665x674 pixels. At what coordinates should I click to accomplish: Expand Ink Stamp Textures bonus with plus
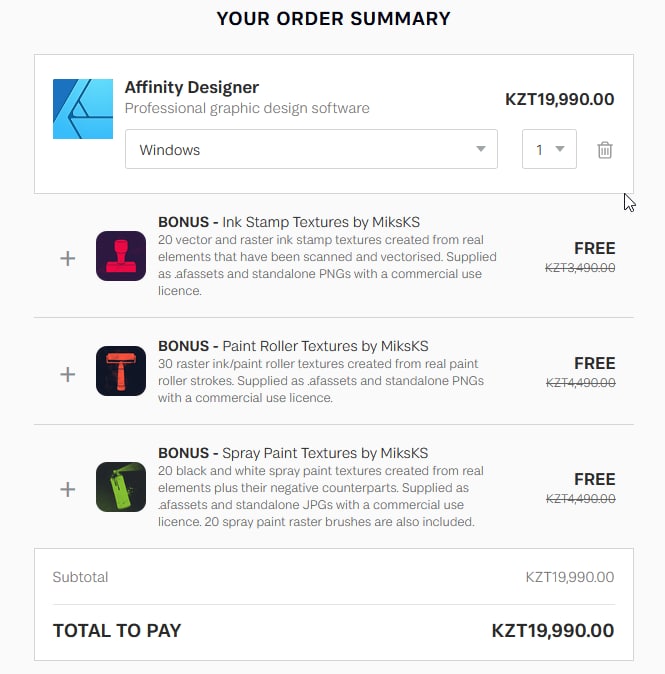[x=68, y=258]
